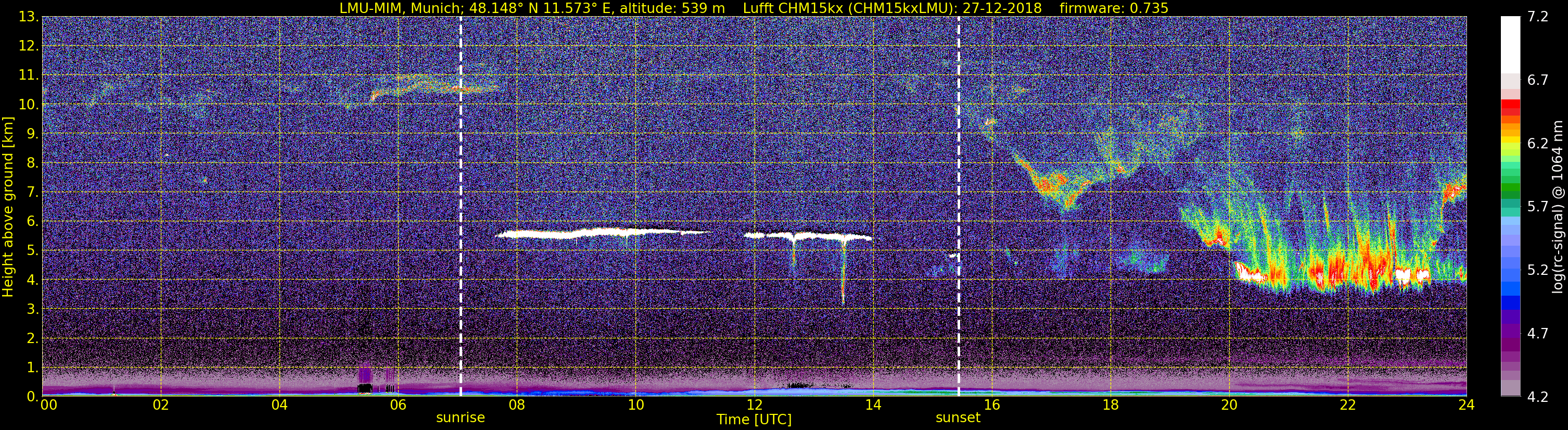Click the '18' hour tick label
This screenshot has height=430, width=1568.
(x=1110, y=405)
